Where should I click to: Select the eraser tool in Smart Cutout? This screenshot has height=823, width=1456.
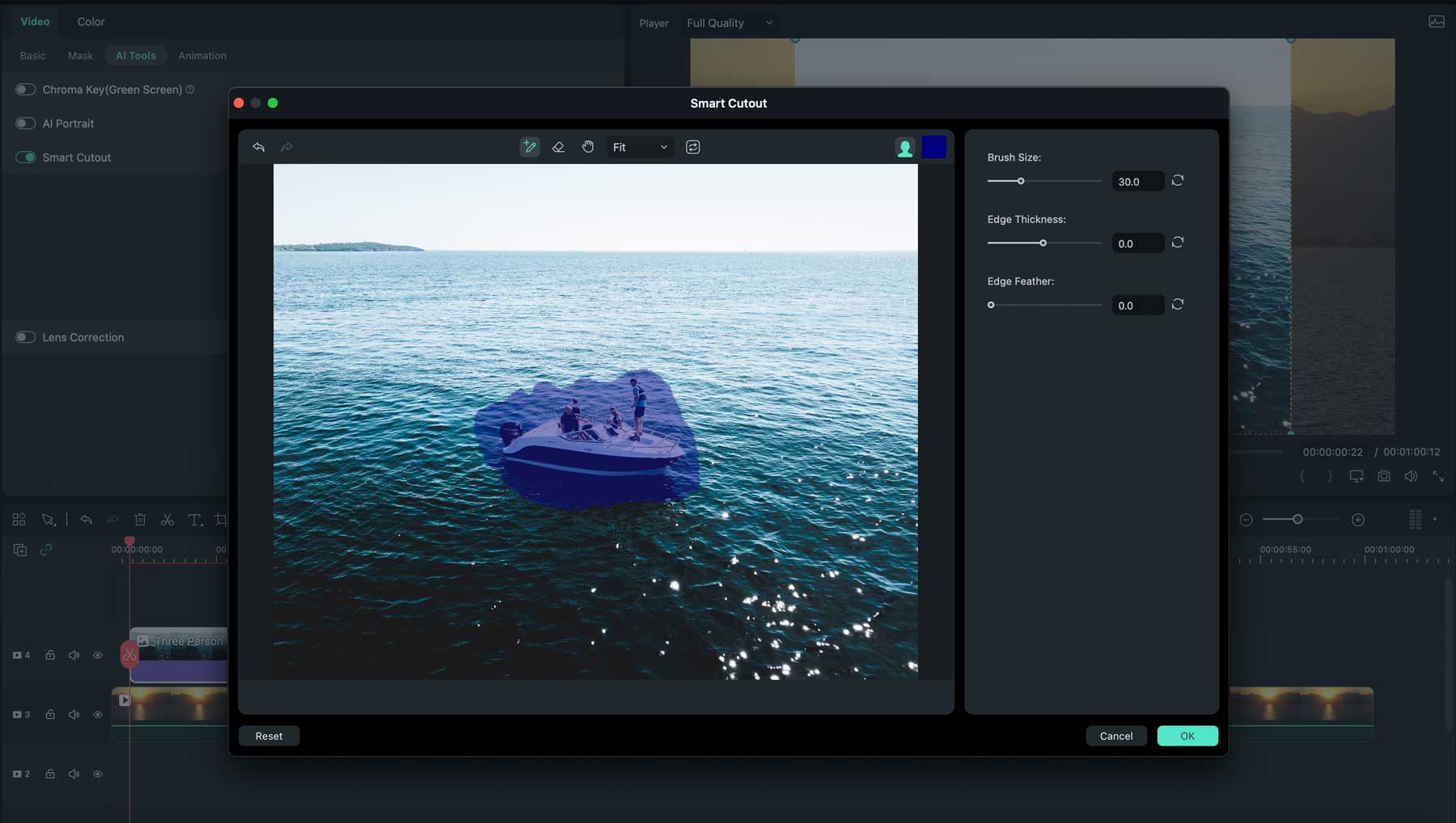(x=558, y=147)
